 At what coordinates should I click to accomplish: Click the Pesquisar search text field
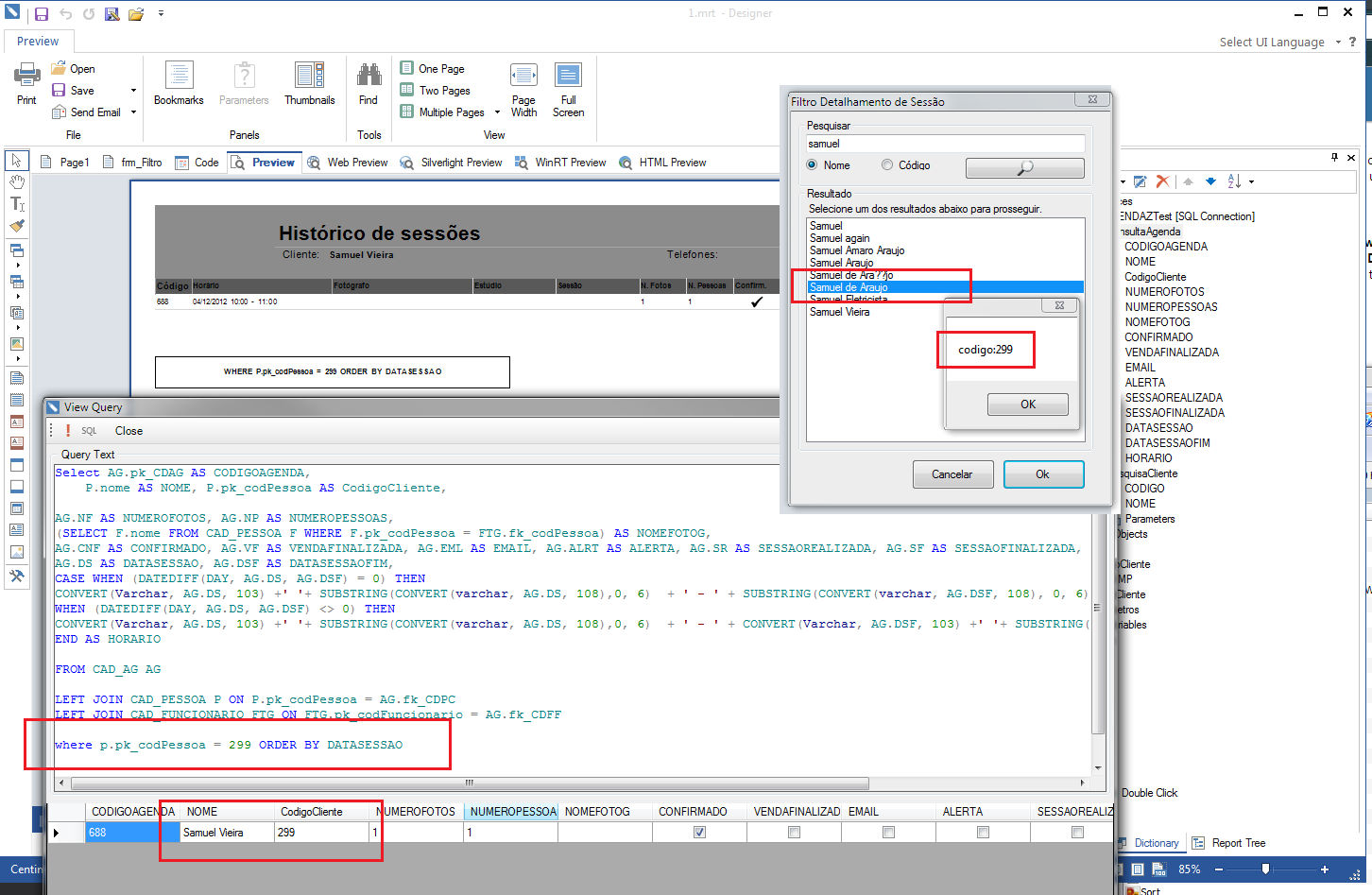click(x=945, y=144)
